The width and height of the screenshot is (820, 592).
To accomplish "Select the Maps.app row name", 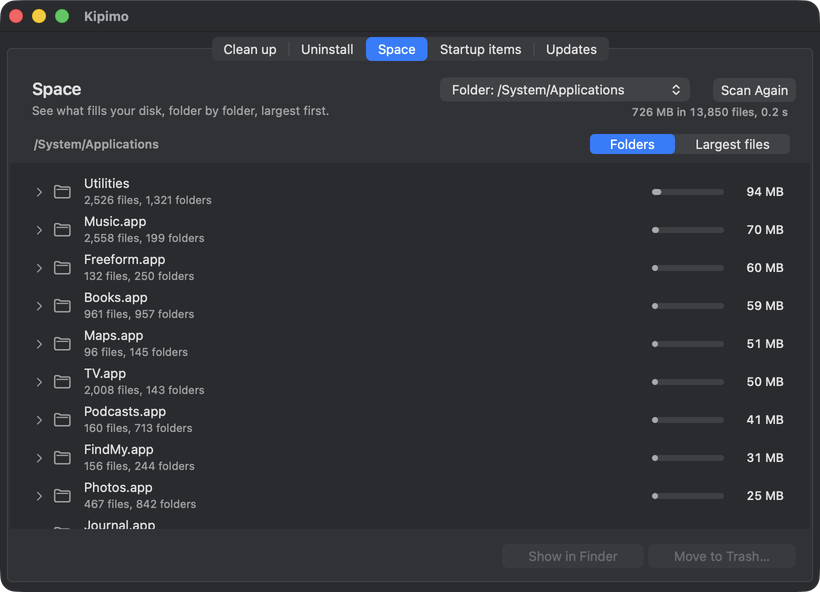I will 113,336.
